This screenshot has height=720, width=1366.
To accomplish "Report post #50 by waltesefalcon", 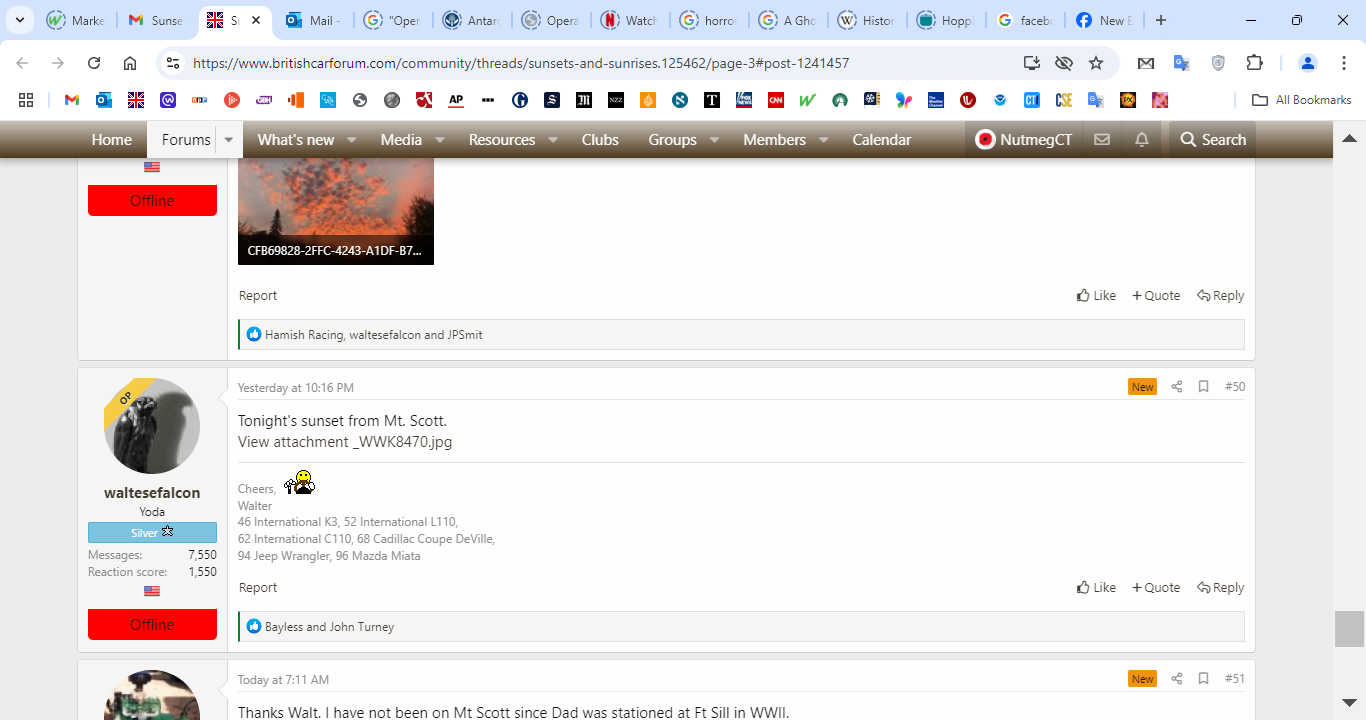I will [x=258, y=588].
